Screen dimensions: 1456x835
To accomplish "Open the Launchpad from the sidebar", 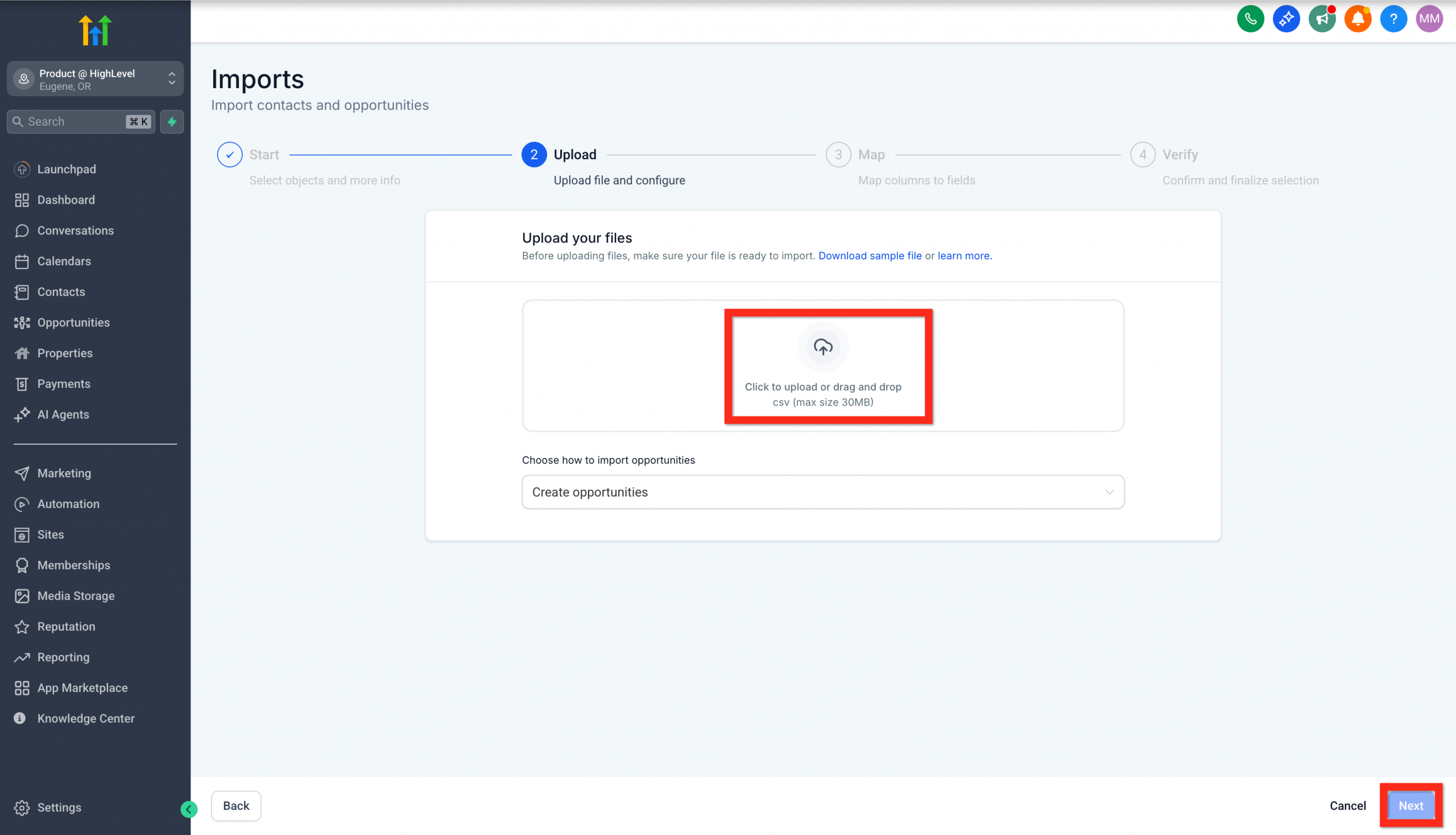I will point(67,168).
